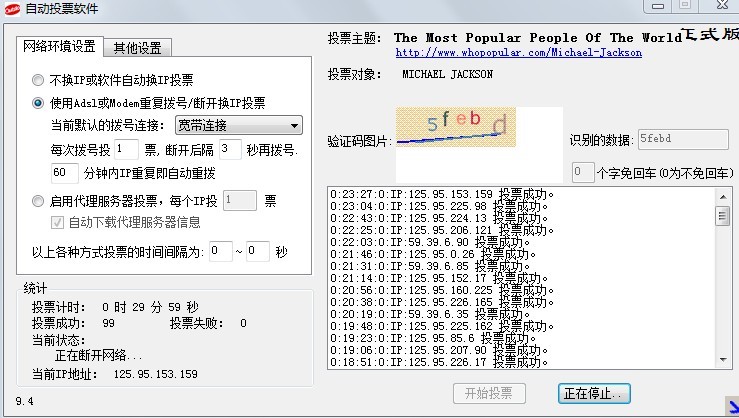The height and width of the screenshot is (418, 739).
Task: Open the whopopular.com Michael-Jackson link
Action: pos(518,52)
